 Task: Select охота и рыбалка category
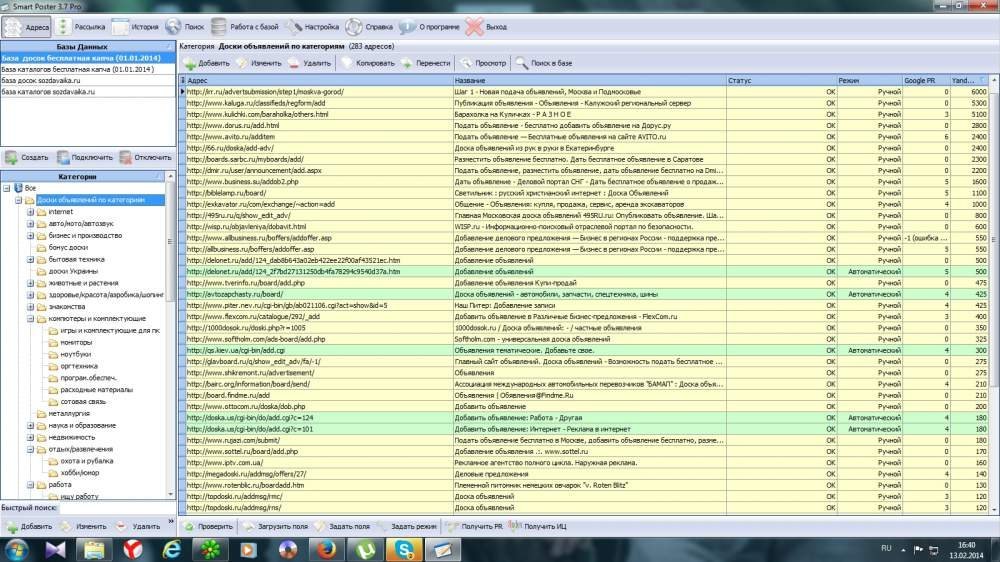point(87,461)
